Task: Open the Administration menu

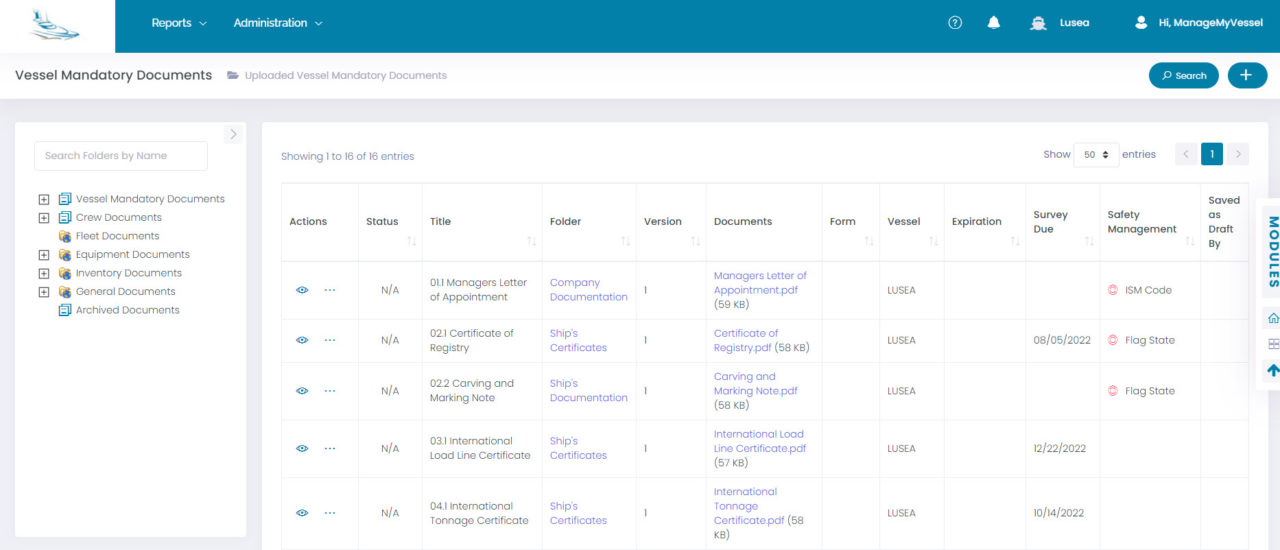Action: click(278, 23)
